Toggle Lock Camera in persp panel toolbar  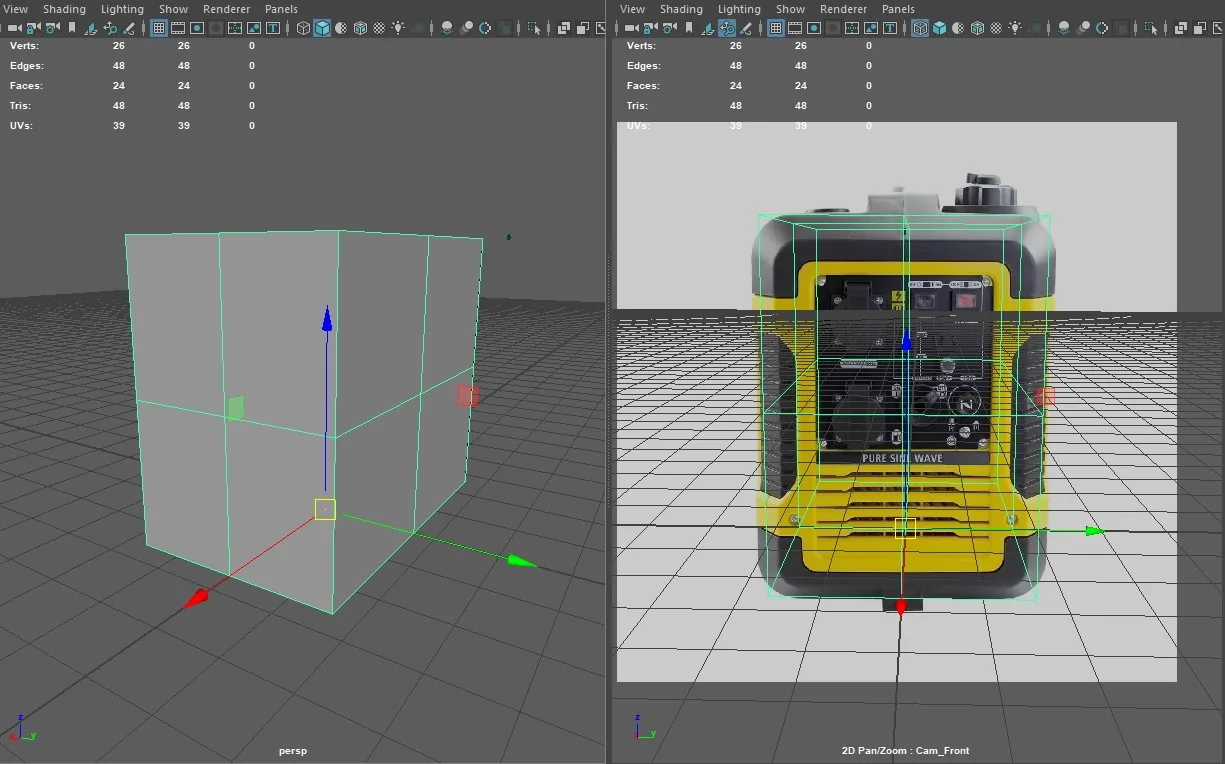pyautogui.click(x=33, y=29)
